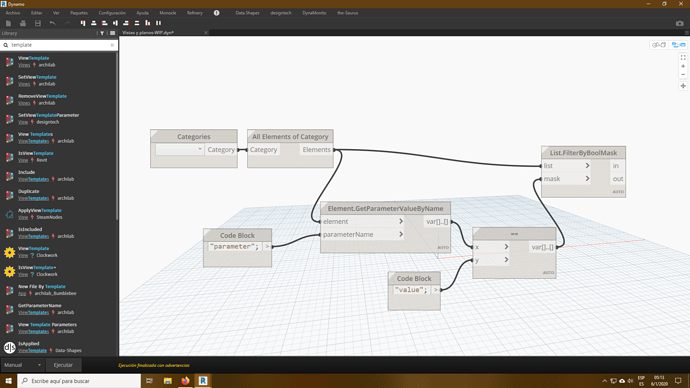Screen dimensions: 690x388
Task: Click chevron on list input of FilterByBoolMask
Action: pos(587,166)
